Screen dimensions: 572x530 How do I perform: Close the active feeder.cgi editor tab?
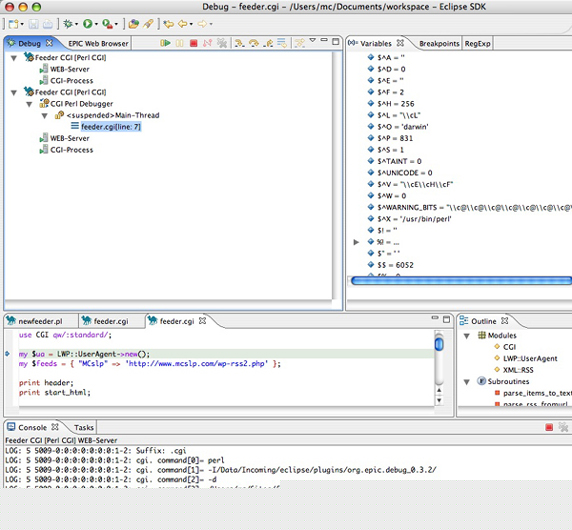tap(202, 321)
